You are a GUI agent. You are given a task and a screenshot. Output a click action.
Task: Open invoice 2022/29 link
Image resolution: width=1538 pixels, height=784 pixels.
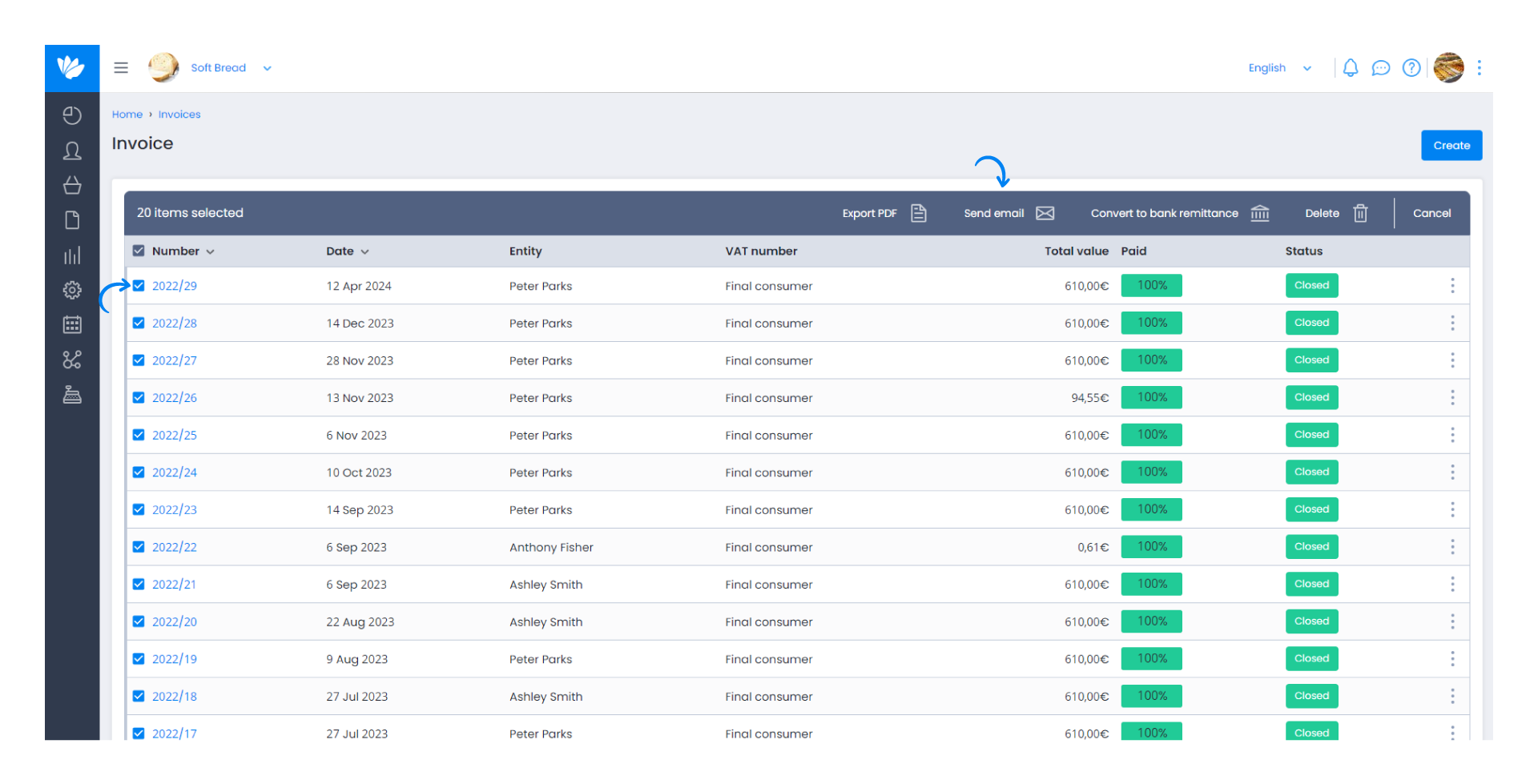tap(175, 286)
